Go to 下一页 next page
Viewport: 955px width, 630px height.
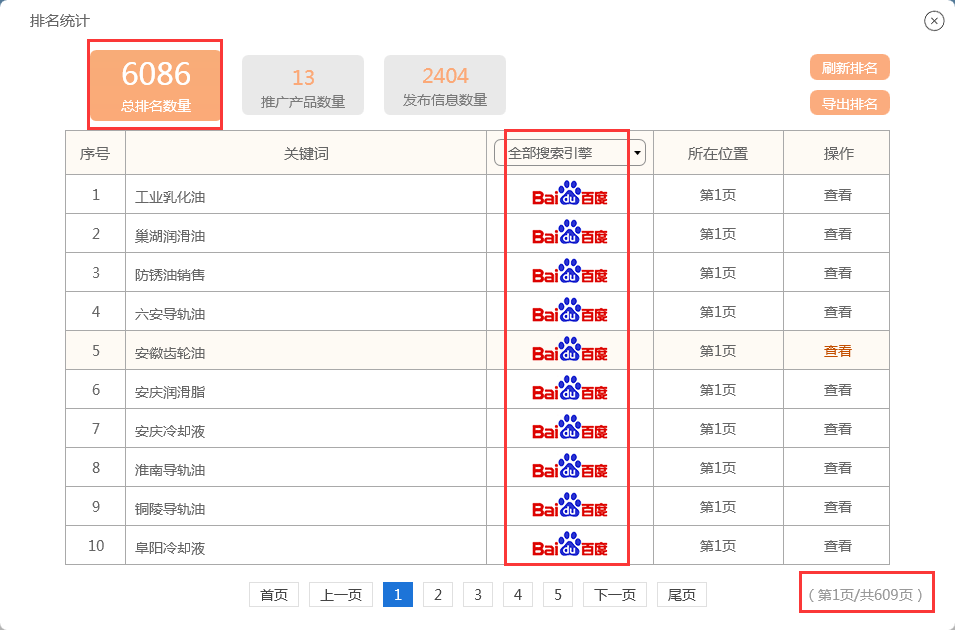[615, 595]
